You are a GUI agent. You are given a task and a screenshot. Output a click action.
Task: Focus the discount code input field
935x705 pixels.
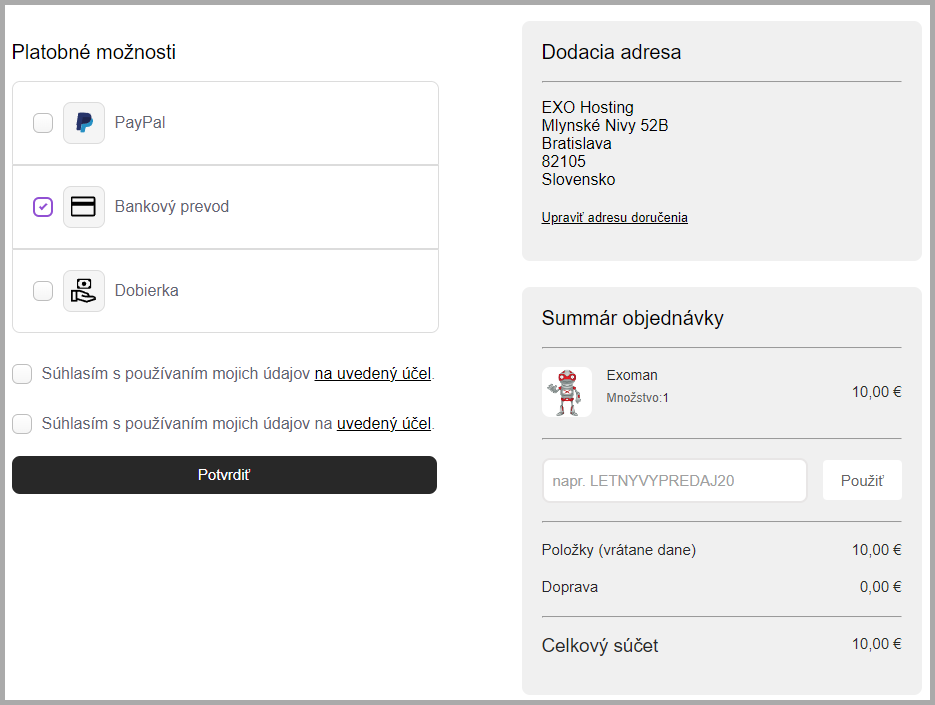(x=674, y=481)
